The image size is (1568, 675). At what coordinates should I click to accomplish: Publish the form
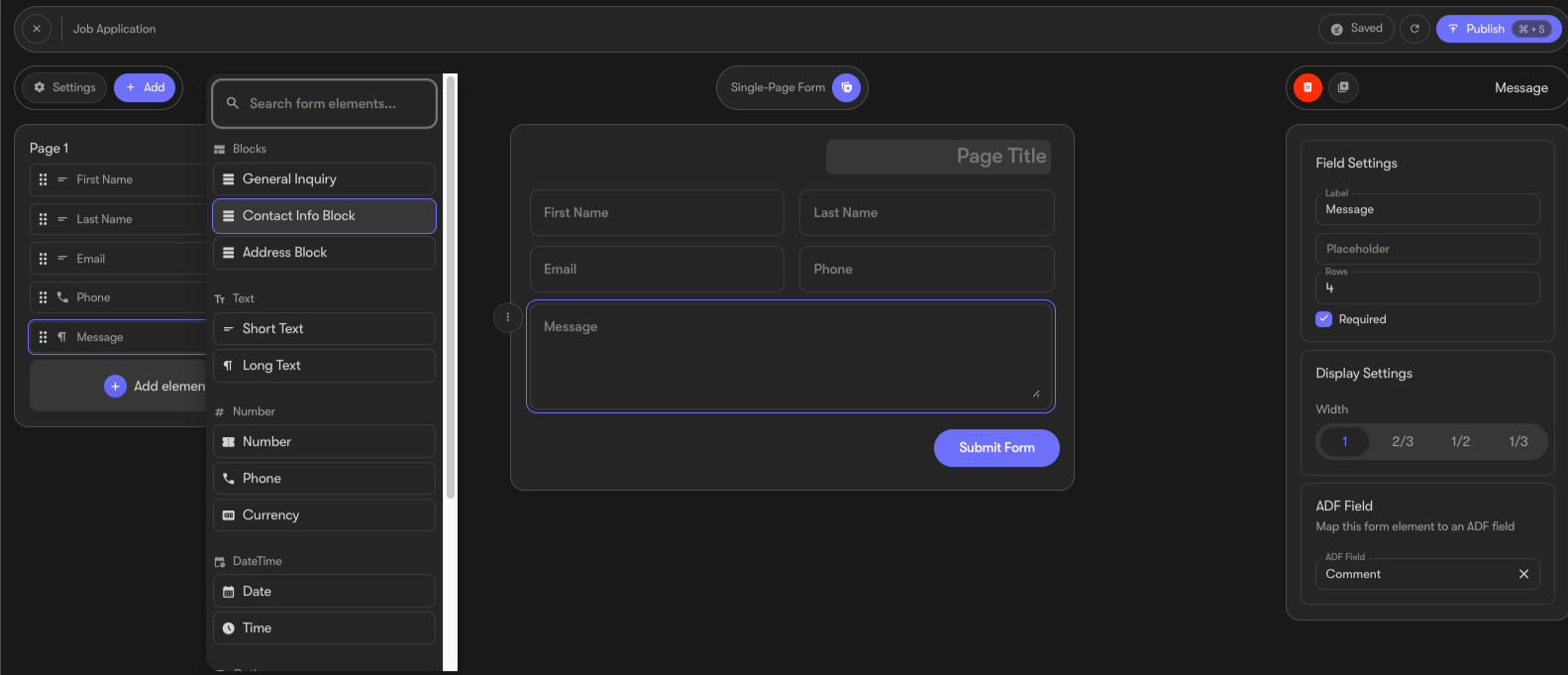click(1499, 29)
